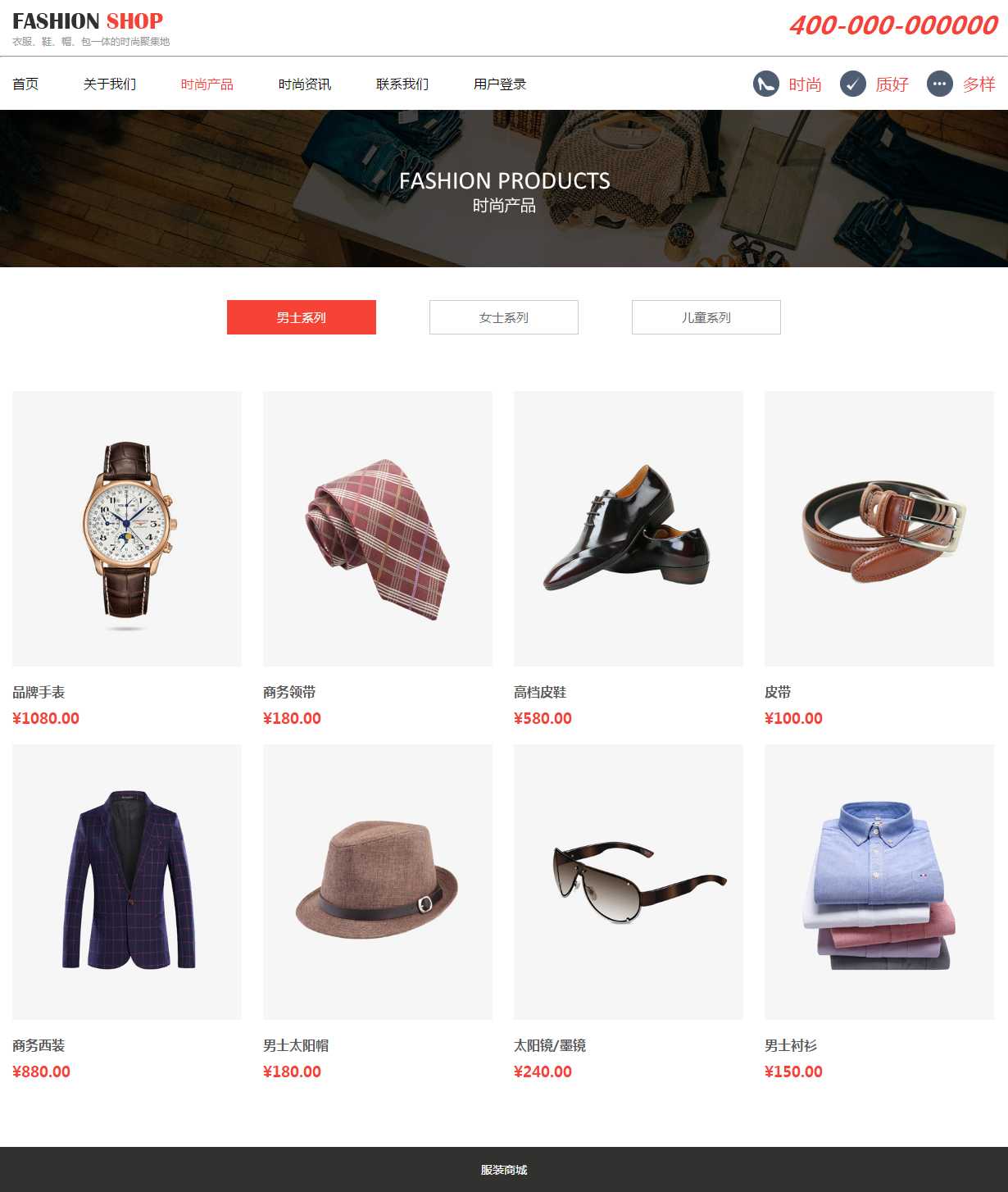Click the 男士太阳帽 product title
The height and width of the screenshot is (1192, 1008).
(x=296, y=1045)
